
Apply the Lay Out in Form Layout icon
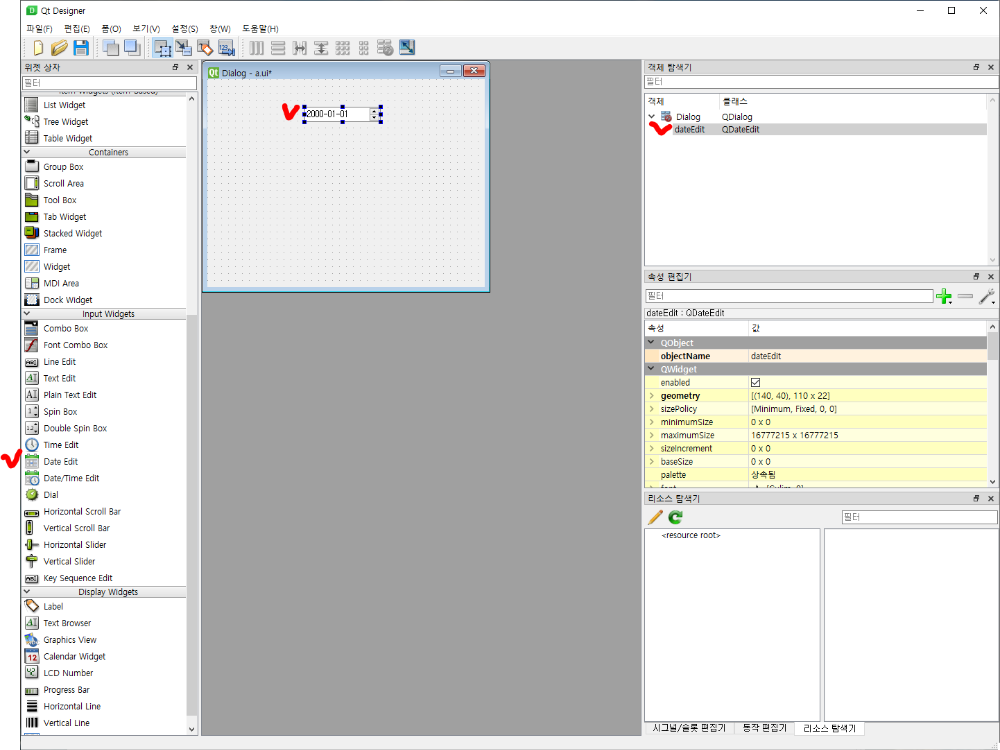click(x=364, y=48)
